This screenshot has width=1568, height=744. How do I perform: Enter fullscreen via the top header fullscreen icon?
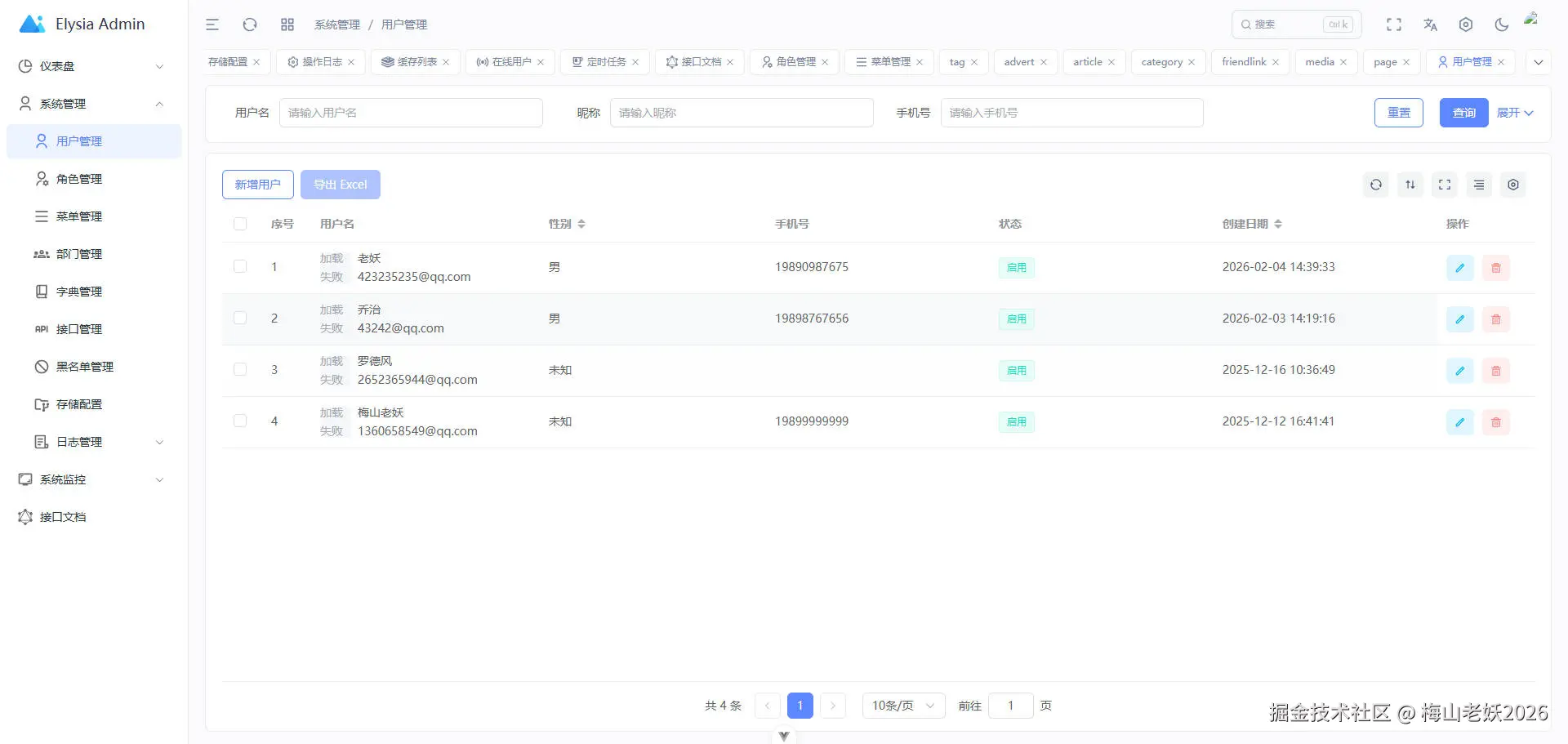point(1394,25)
